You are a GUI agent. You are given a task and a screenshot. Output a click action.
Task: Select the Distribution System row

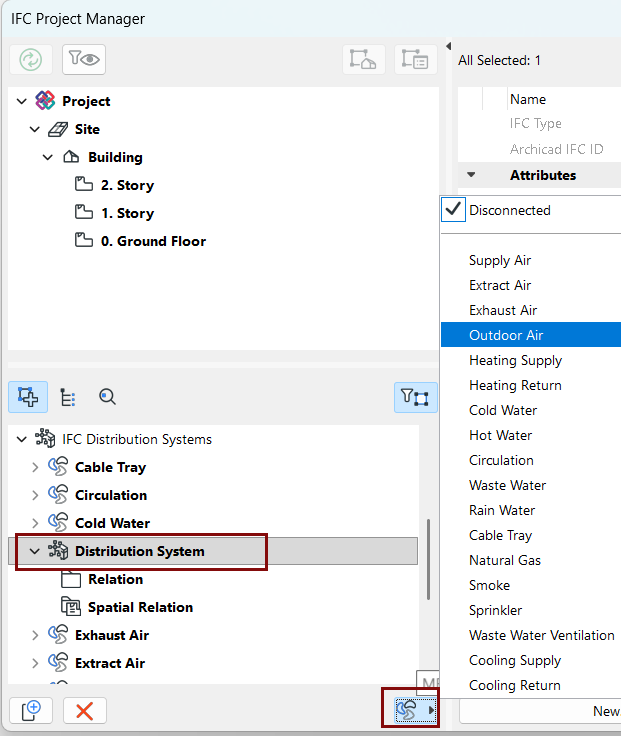(213, 551)
